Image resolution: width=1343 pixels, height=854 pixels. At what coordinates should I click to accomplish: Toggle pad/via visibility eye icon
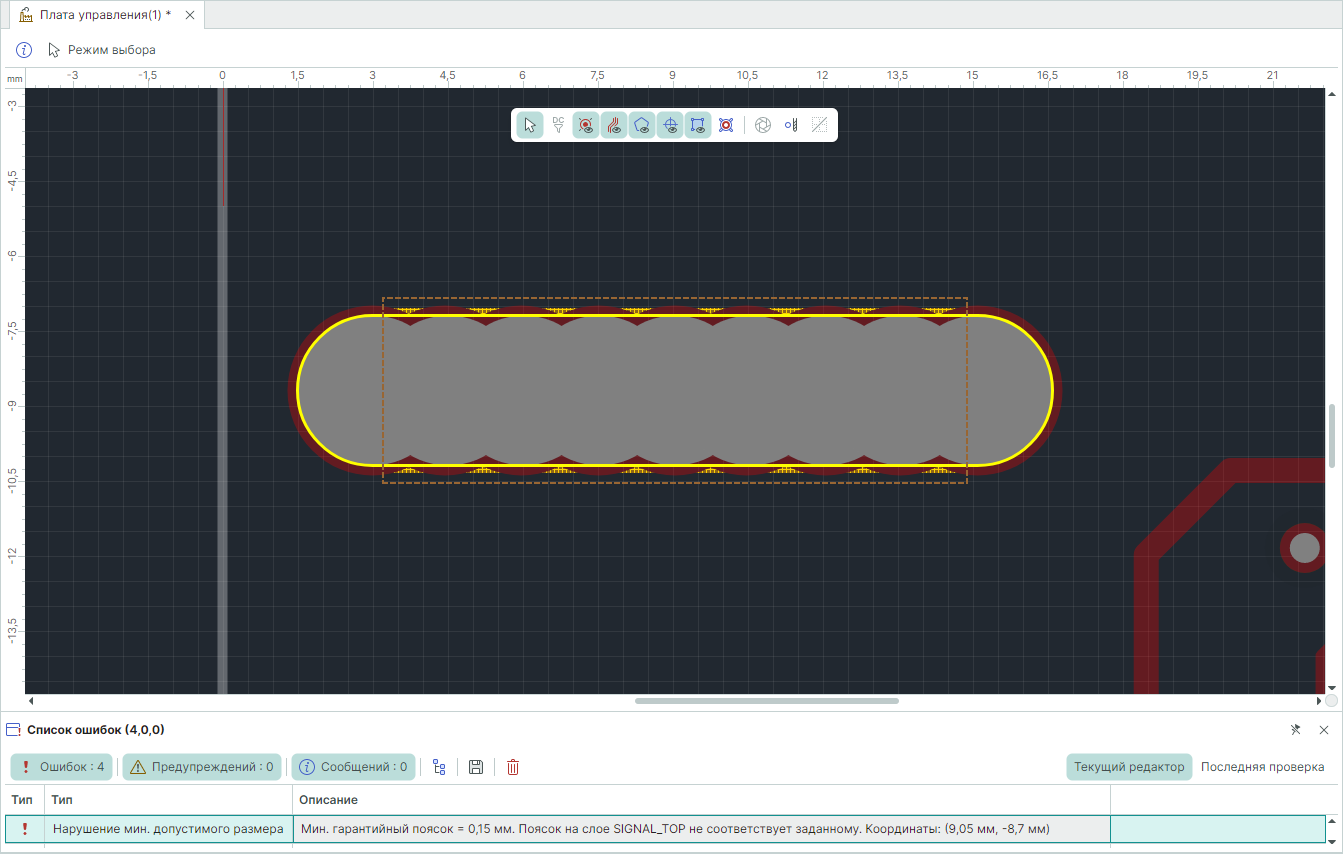click(586, 126)
